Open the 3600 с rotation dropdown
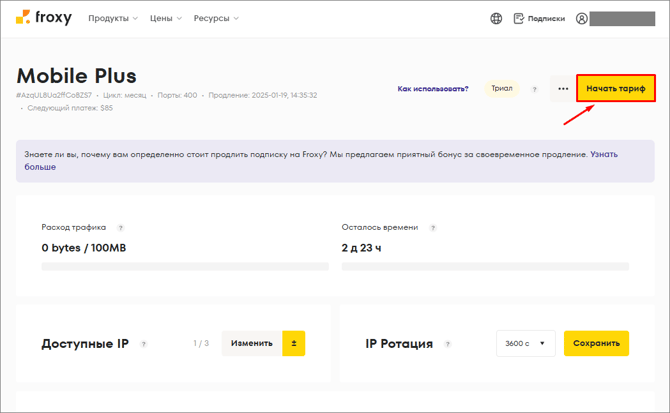670x413 pixels. [526, 343]
